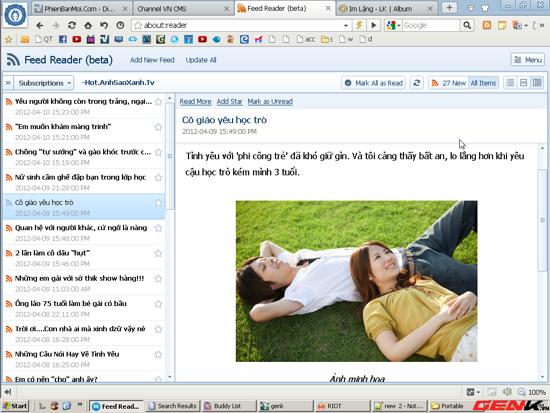550x413 pixels.
Task: Click the Add Star link
Action: pyautogui.click(x=229, y=101)
